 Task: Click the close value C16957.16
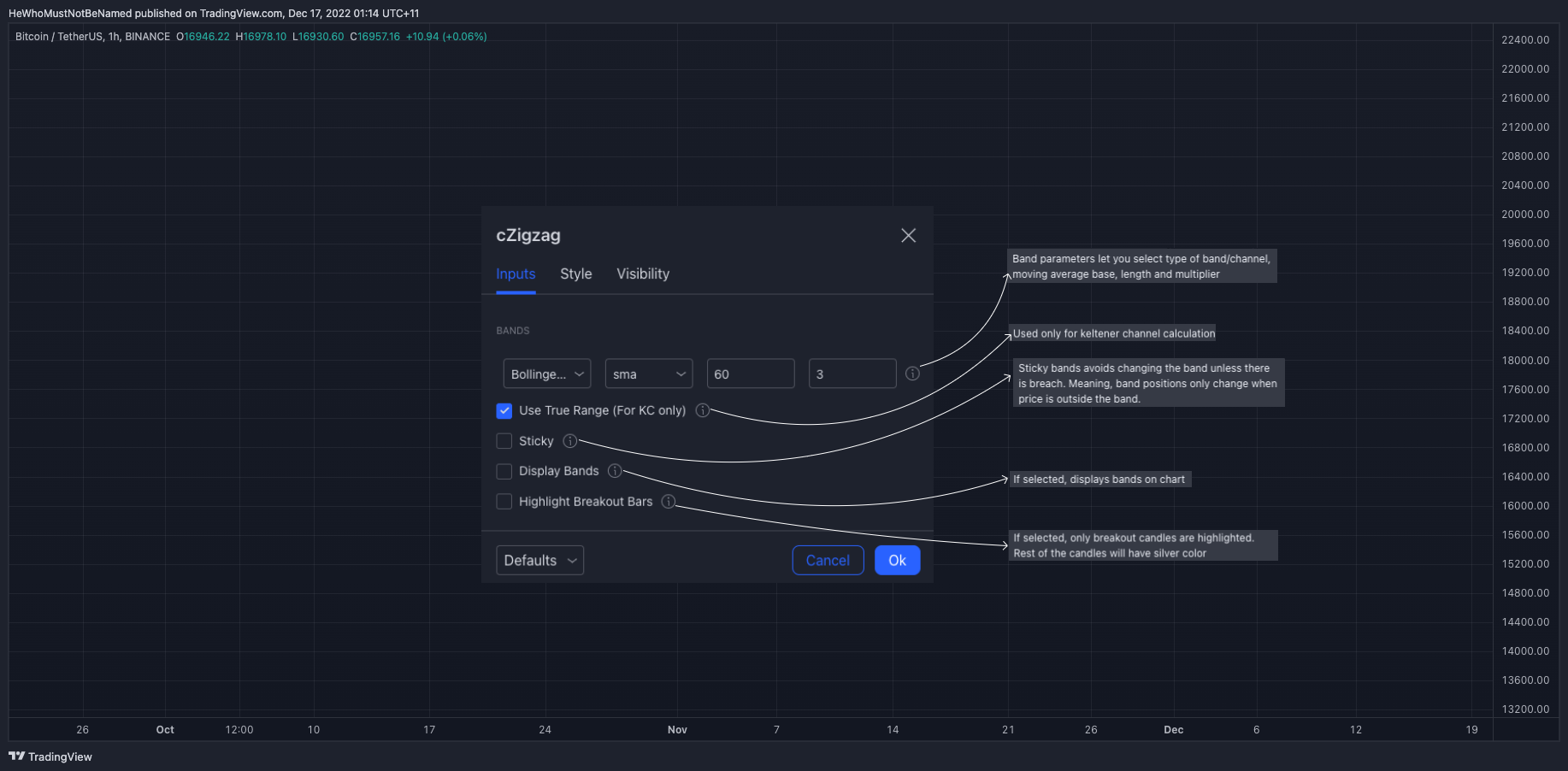pos(374,37)
